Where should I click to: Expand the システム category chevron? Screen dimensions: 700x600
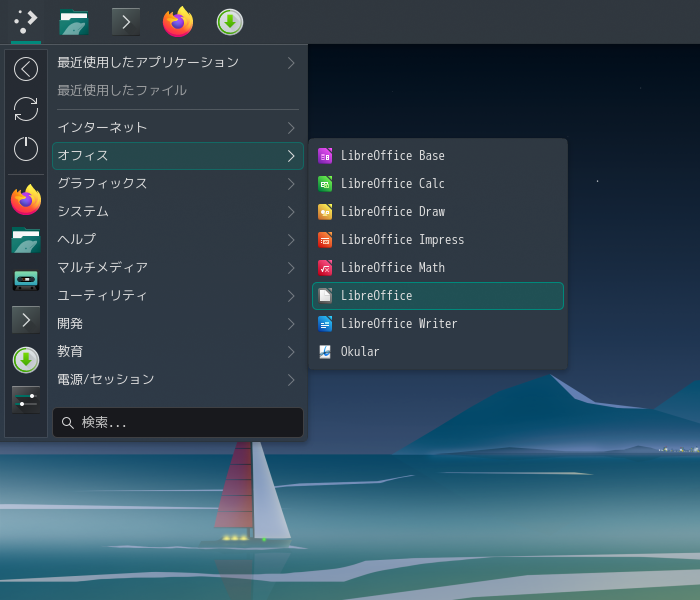[291, 212]
